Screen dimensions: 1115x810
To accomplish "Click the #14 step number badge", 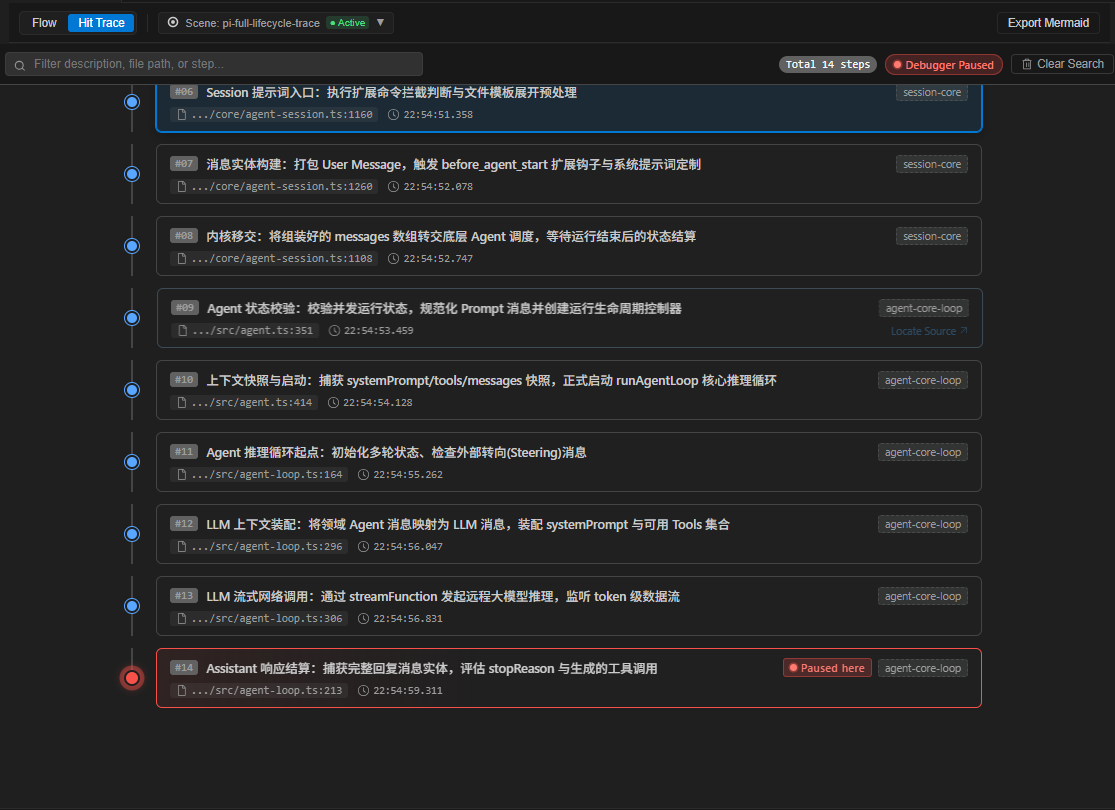I will pos(184,667).
